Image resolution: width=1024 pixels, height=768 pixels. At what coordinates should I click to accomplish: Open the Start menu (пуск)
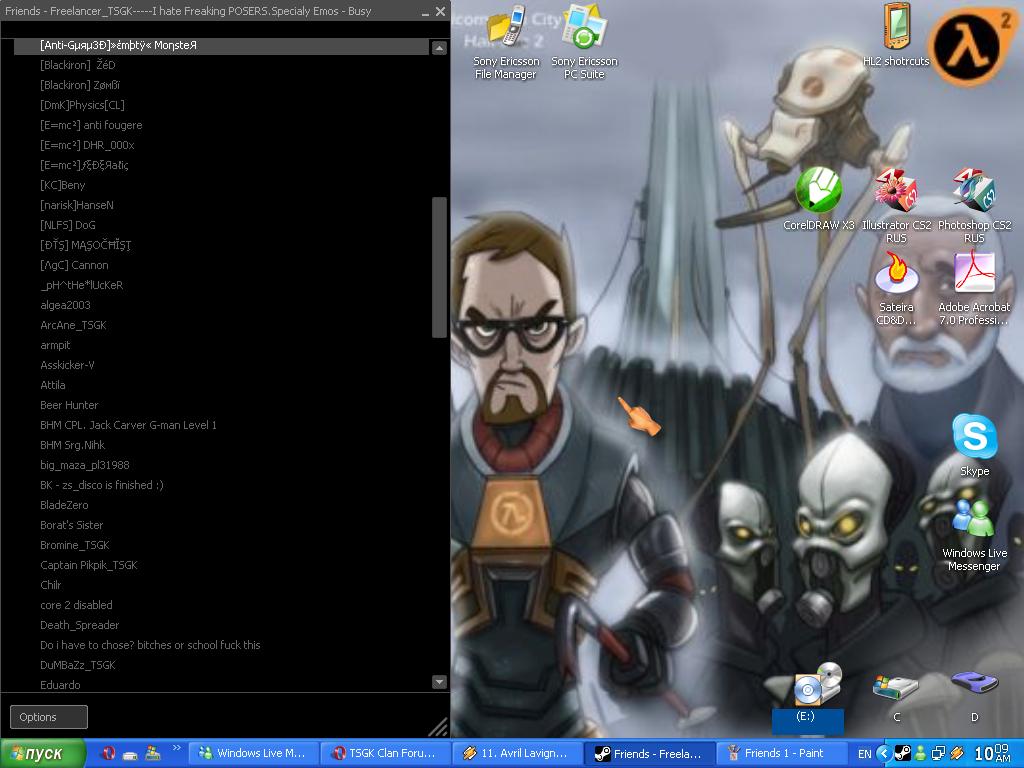pyautogui.click(x=40, y=753)
